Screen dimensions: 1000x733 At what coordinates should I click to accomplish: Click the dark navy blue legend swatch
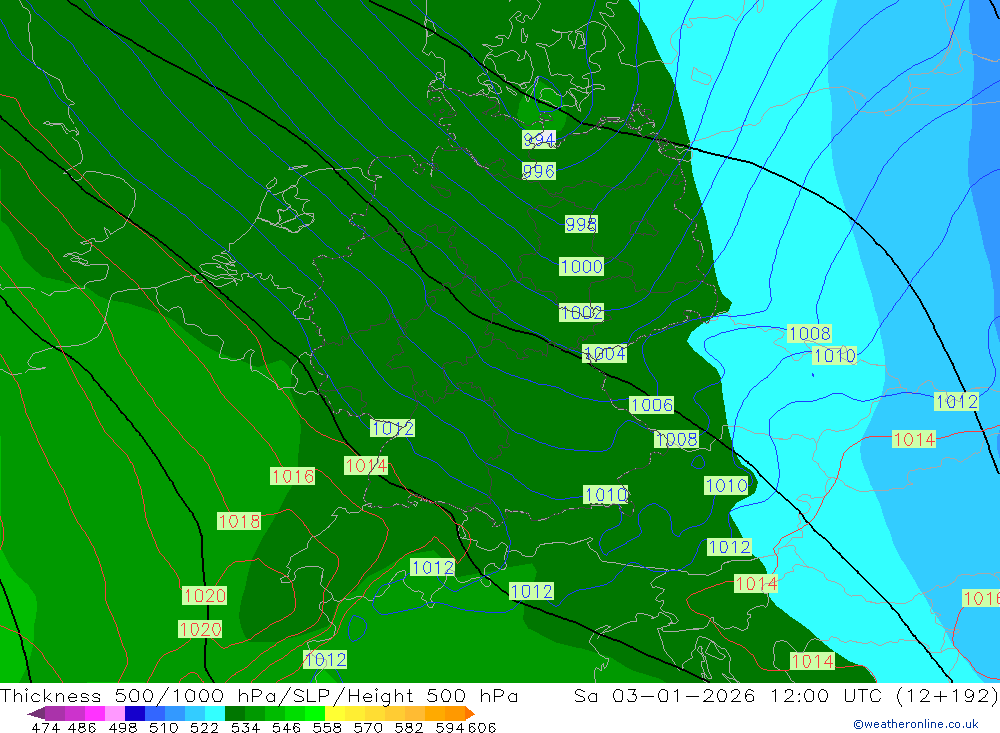(x=135, y=713)
